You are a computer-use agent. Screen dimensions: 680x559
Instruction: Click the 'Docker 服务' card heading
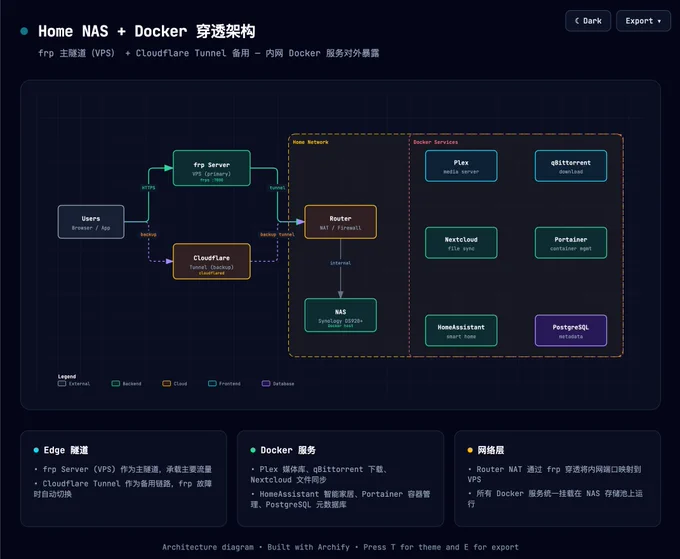pos(288,450)
